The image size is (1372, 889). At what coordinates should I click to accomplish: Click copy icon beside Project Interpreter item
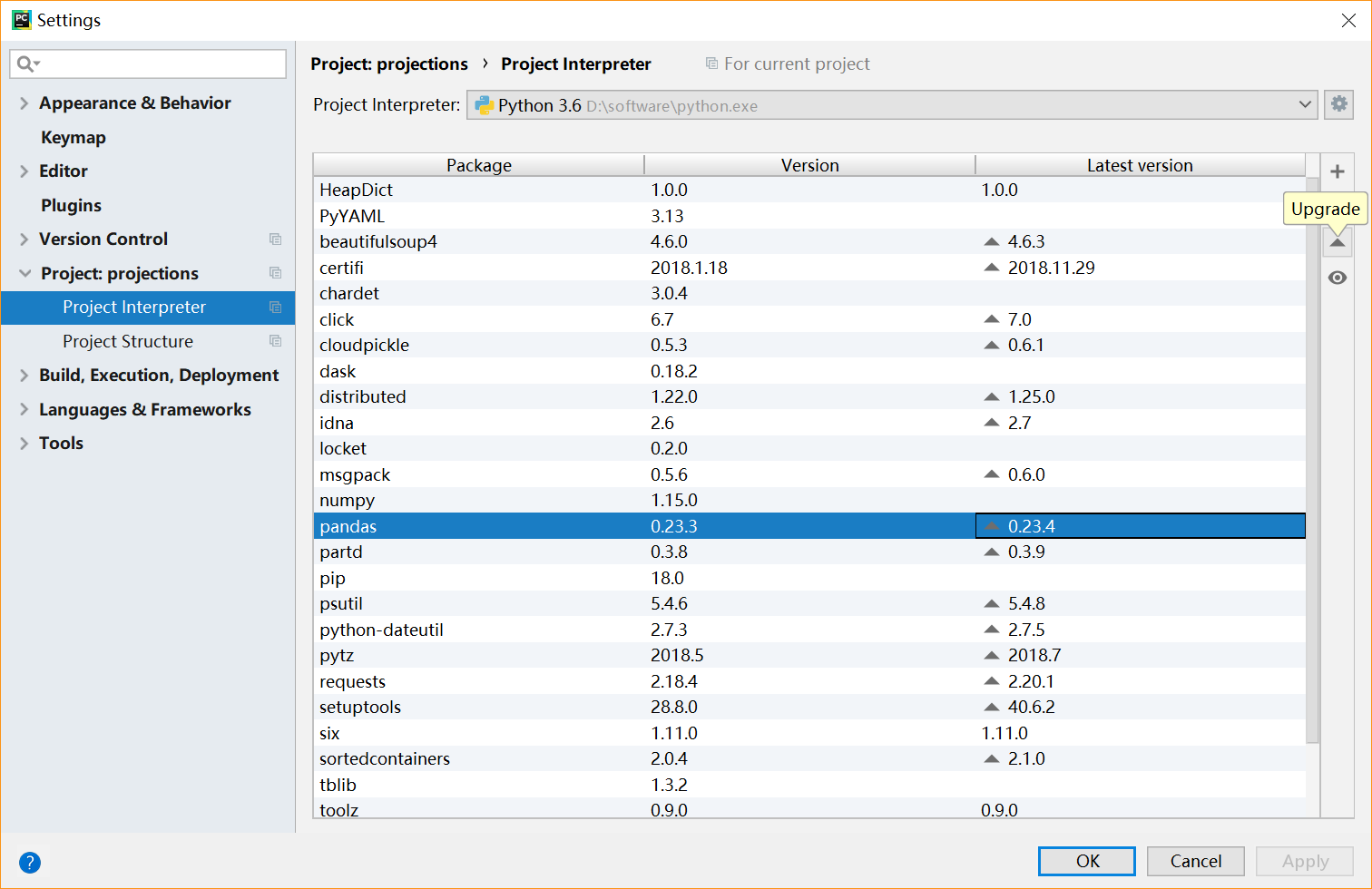[x=275, y=308]
